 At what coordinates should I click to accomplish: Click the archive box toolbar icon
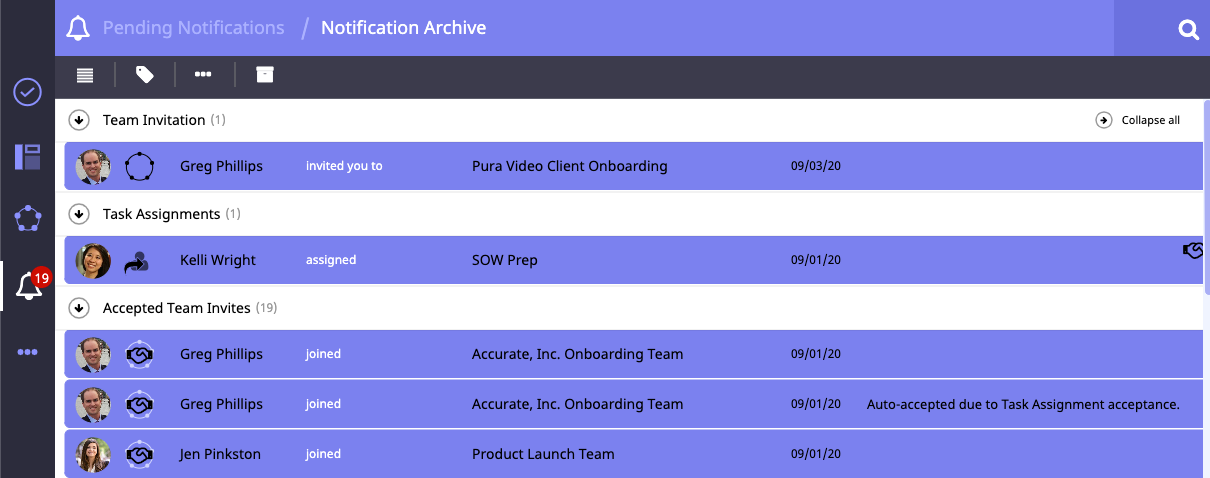(264, 75)
